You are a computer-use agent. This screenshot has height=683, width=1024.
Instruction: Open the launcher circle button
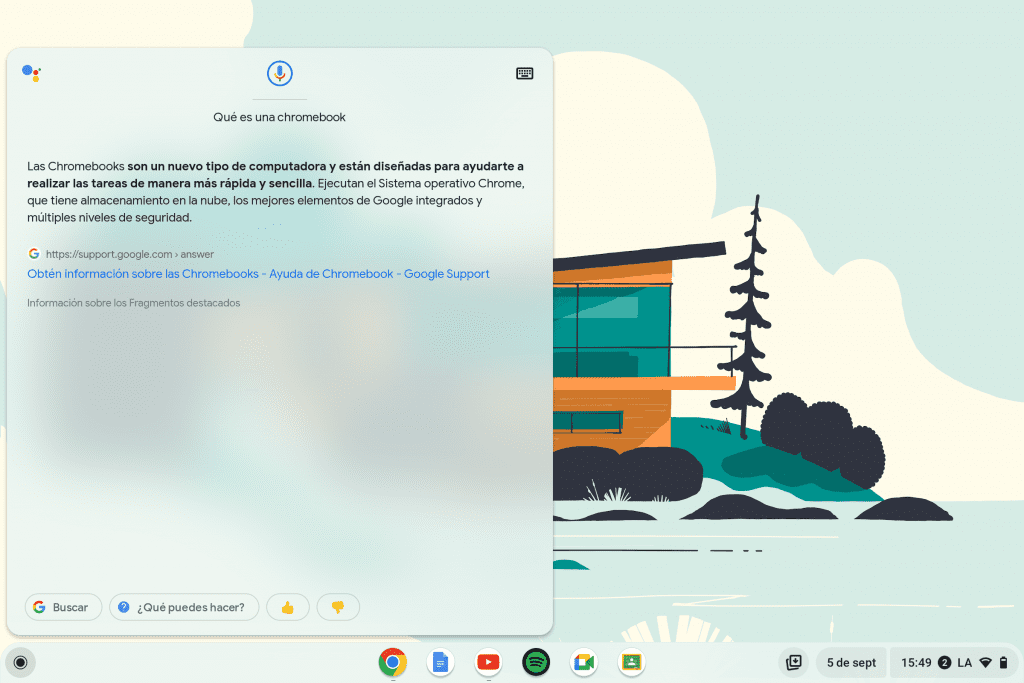[x=19, y=662]
